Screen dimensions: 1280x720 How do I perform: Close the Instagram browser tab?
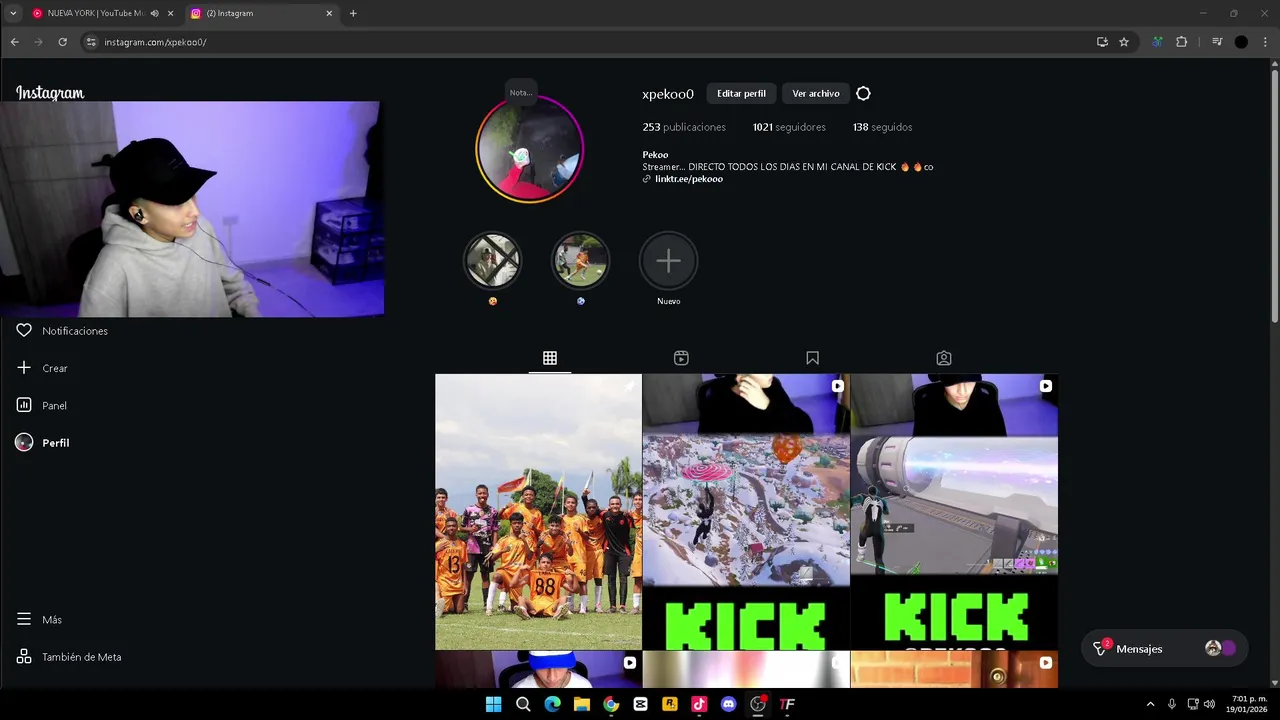pos(329,13)
